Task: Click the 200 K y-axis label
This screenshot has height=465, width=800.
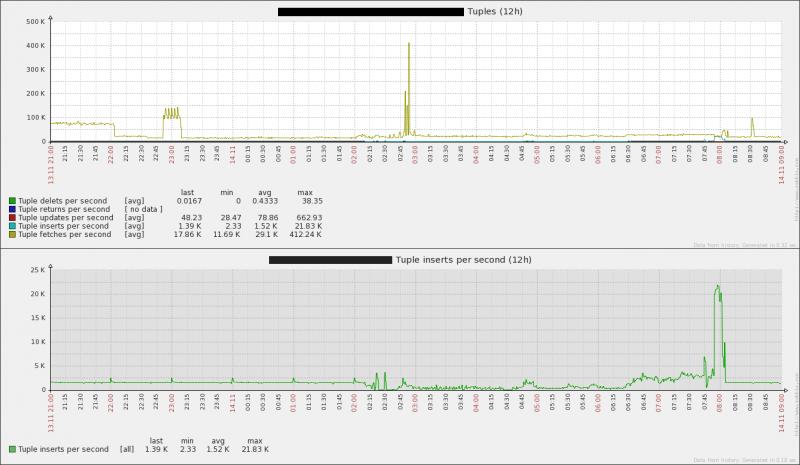Action: click(x=36, y=94)
